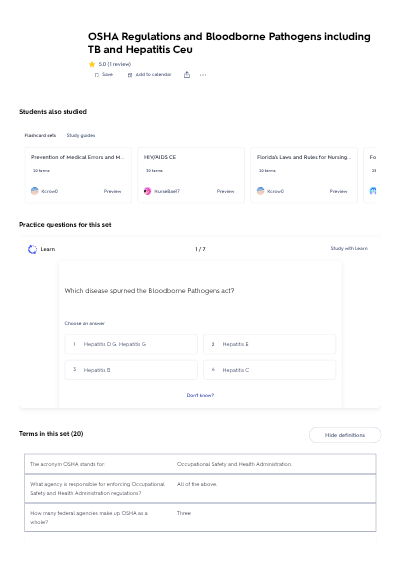The width and height of the screenshot is (400, 565).
Task: Preview the Florida's Laws and Rules for Nursing set
Action: point(338,191)
